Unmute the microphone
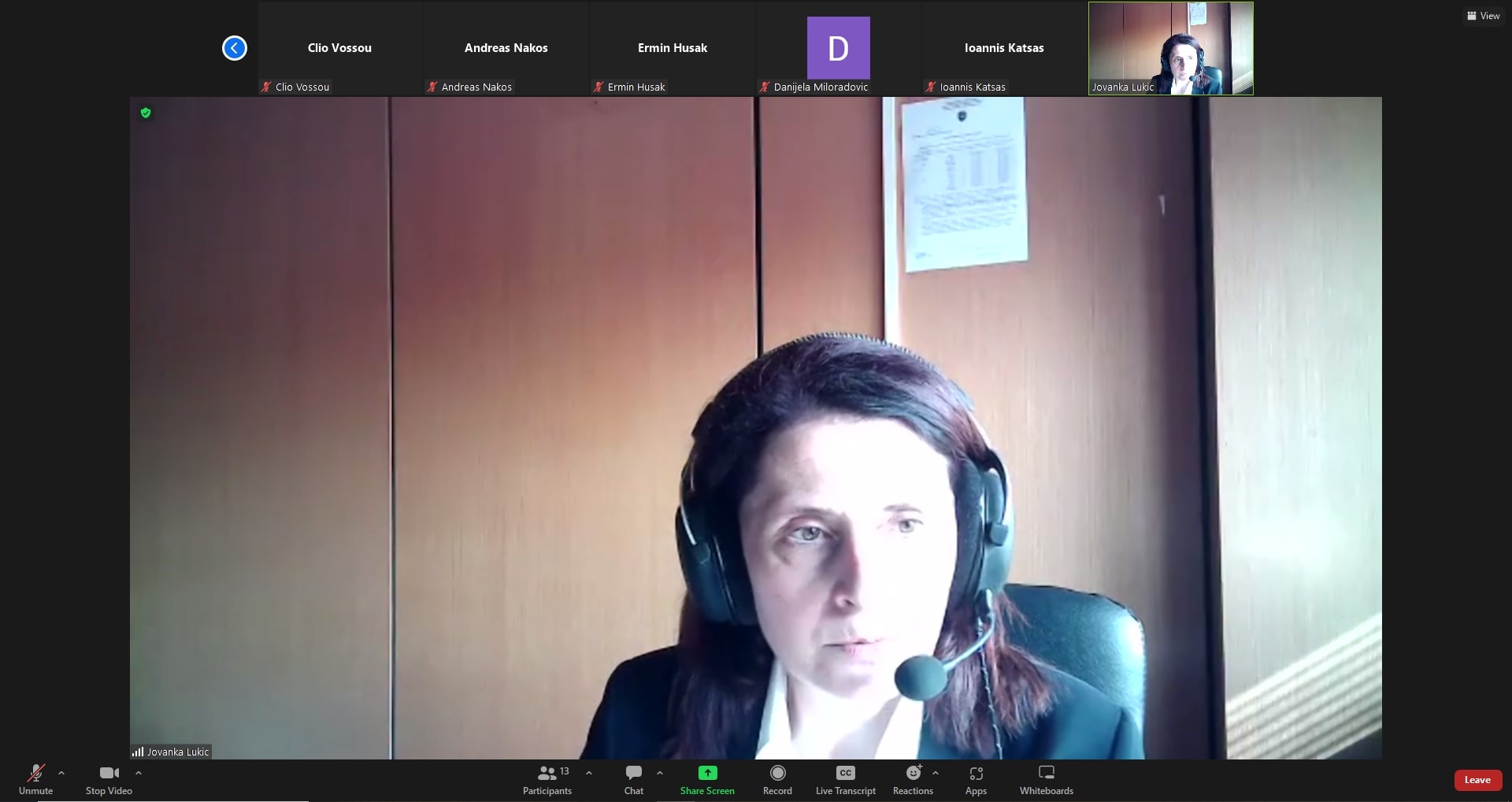 pyautogui.click(x=35, y=779)
